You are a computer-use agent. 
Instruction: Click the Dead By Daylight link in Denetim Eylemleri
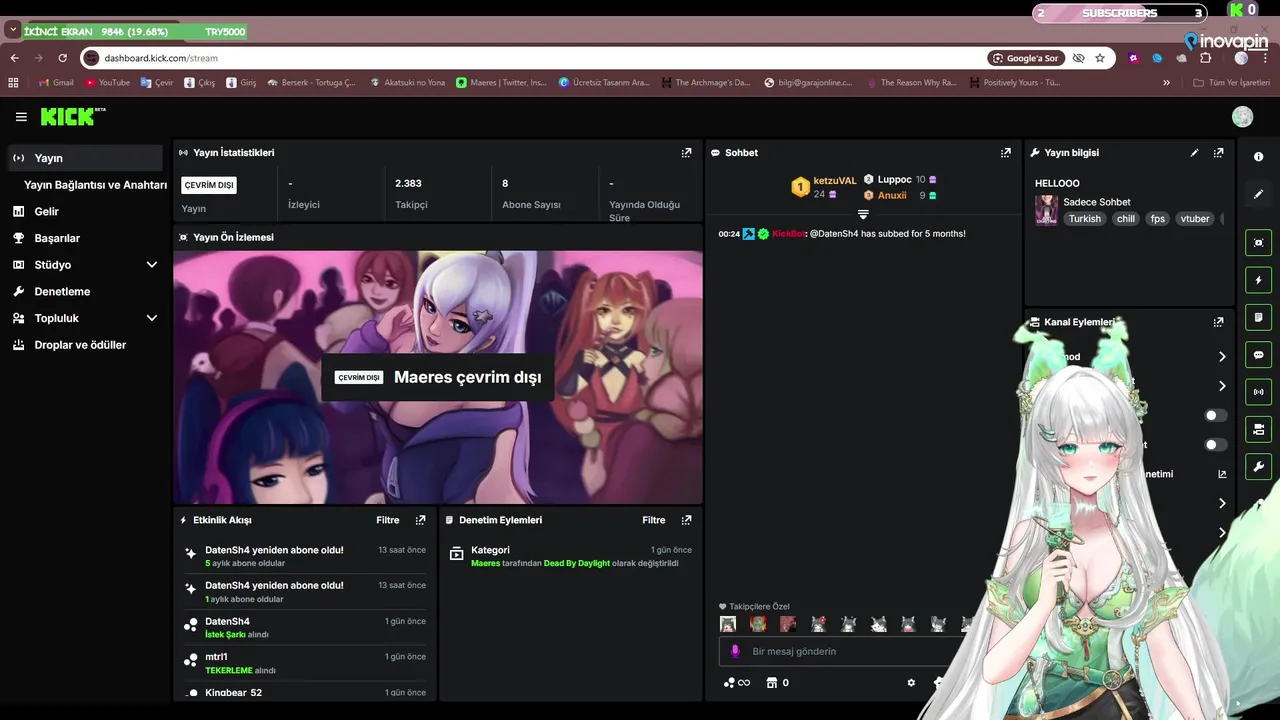pos(576,563)
